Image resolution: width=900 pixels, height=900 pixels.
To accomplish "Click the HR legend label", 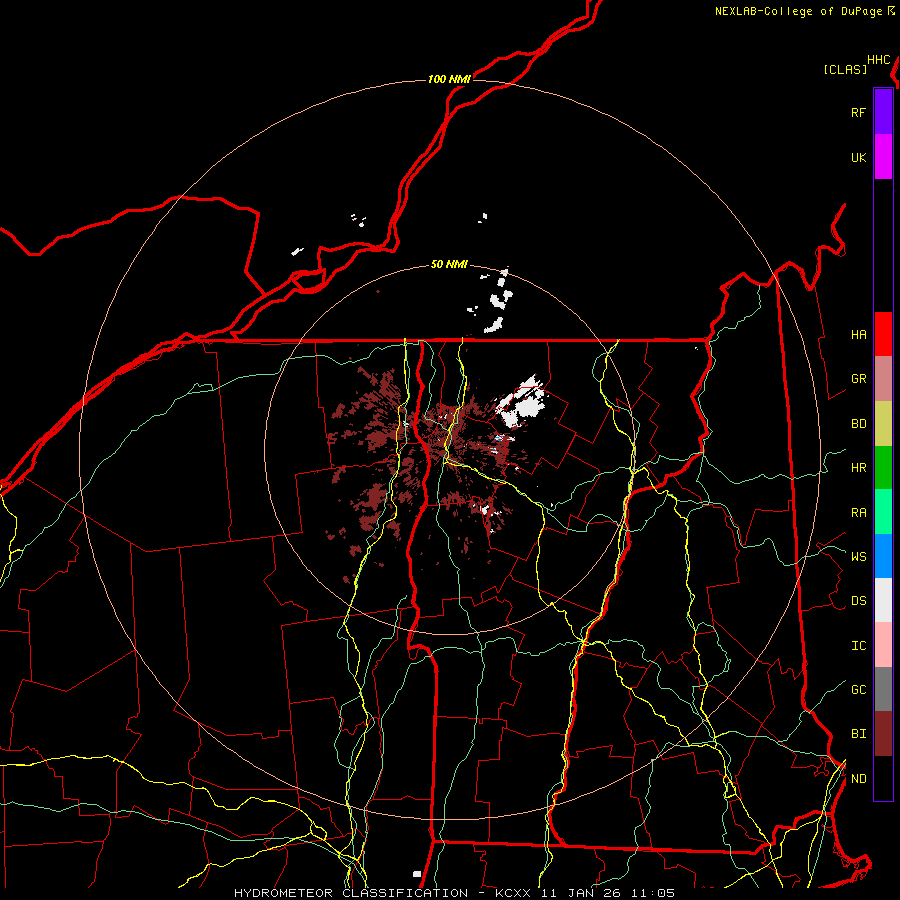I will pyautogui.click(x=858, y=468).
